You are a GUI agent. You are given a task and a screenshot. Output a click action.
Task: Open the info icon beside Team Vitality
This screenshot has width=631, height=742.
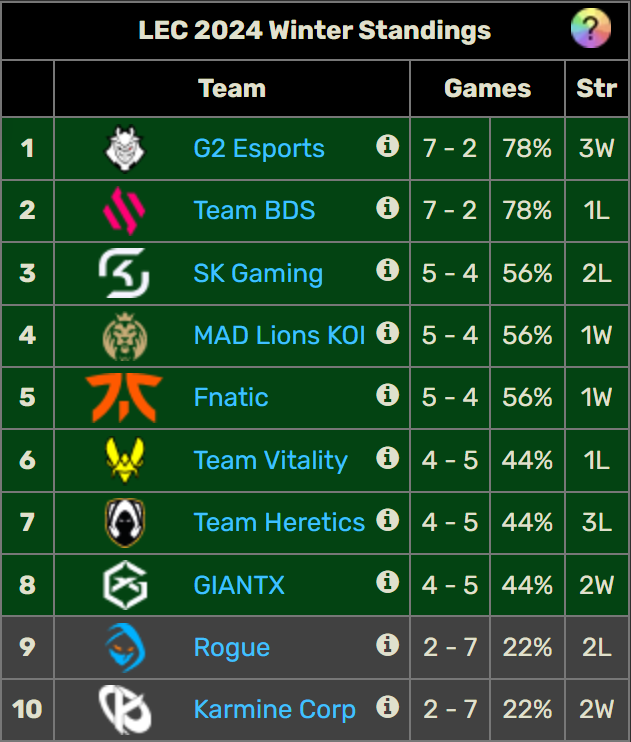click(387, 458)
